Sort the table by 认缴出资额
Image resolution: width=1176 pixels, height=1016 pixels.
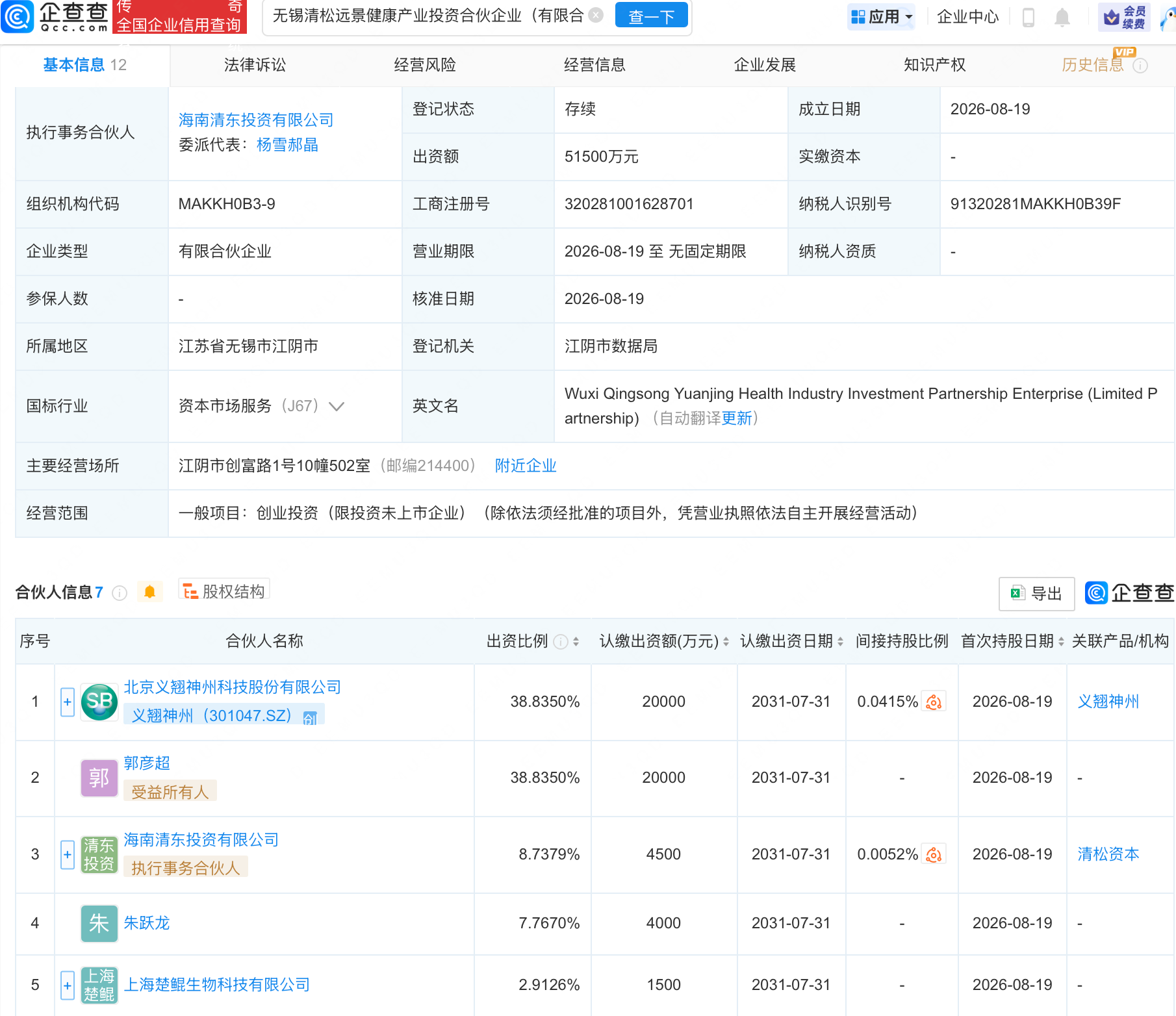(x=726, y=642)
